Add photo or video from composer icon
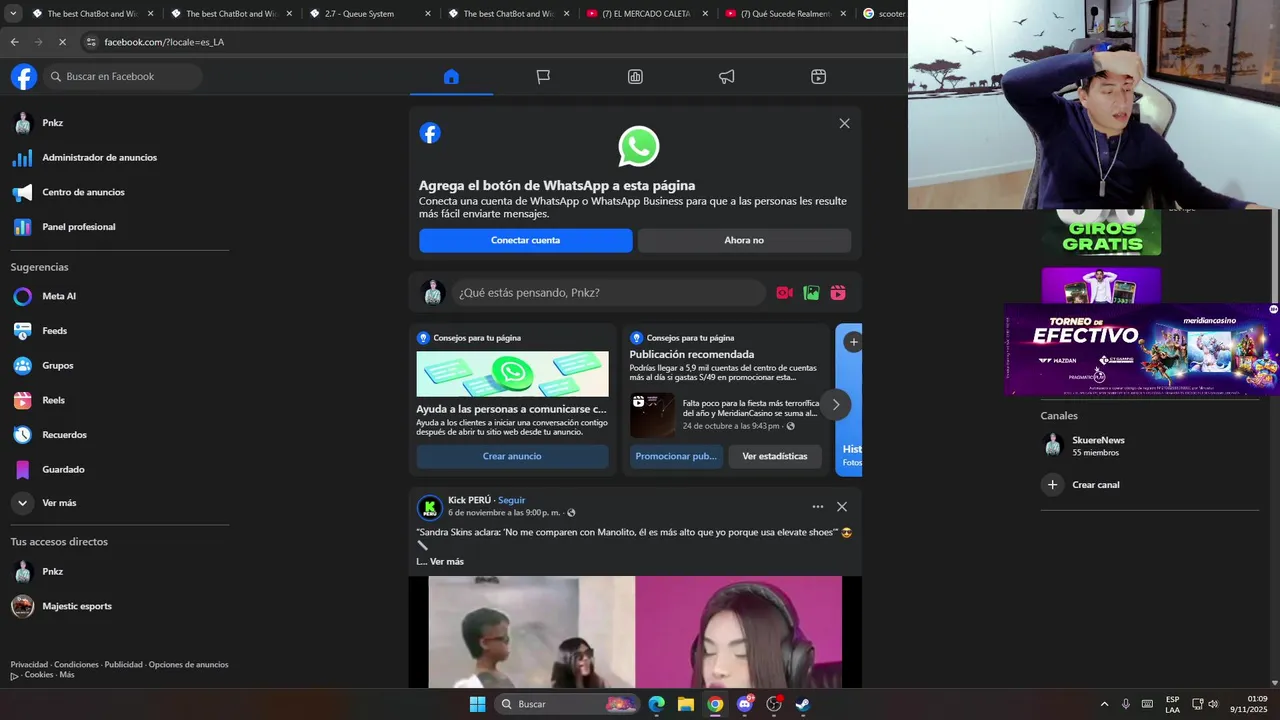1280x720 pixels. click(811, 293)
